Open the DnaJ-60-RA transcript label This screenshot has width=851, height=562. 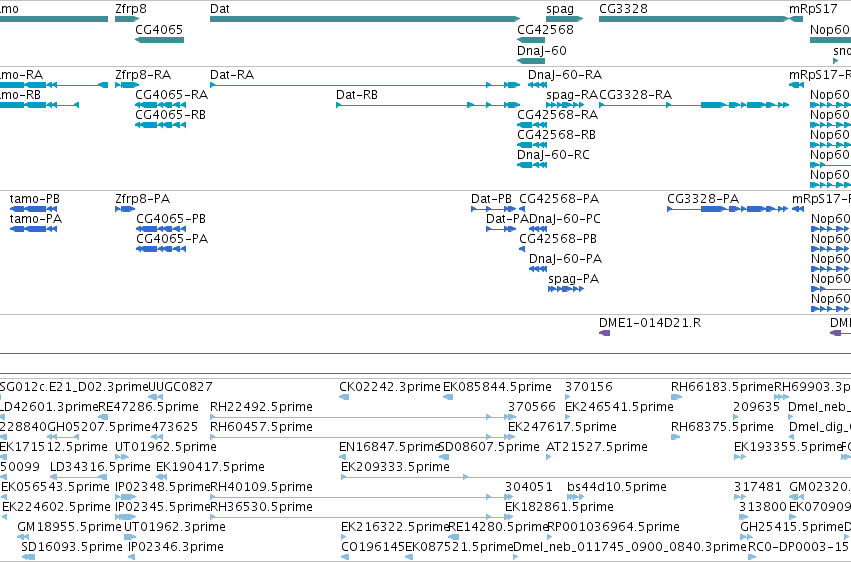click(565, 74)
